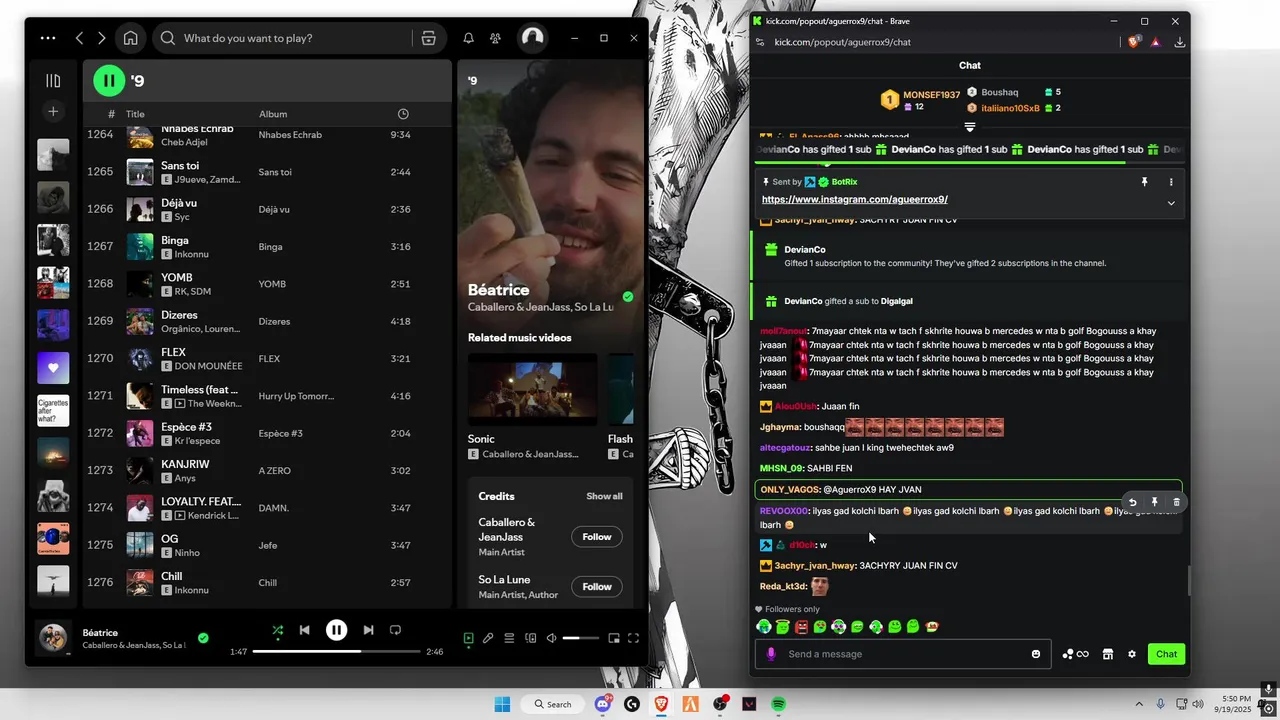Toggle saved checkmark in Now Playing panel

click(x=628, y=297)
